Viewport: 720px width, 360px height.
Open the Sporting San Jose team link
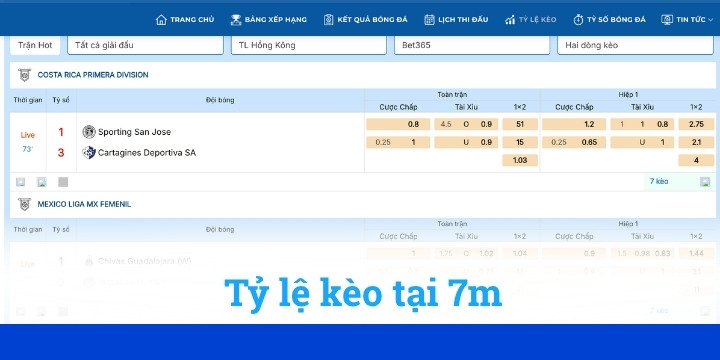pyautogui.click(x=134, y=132)
